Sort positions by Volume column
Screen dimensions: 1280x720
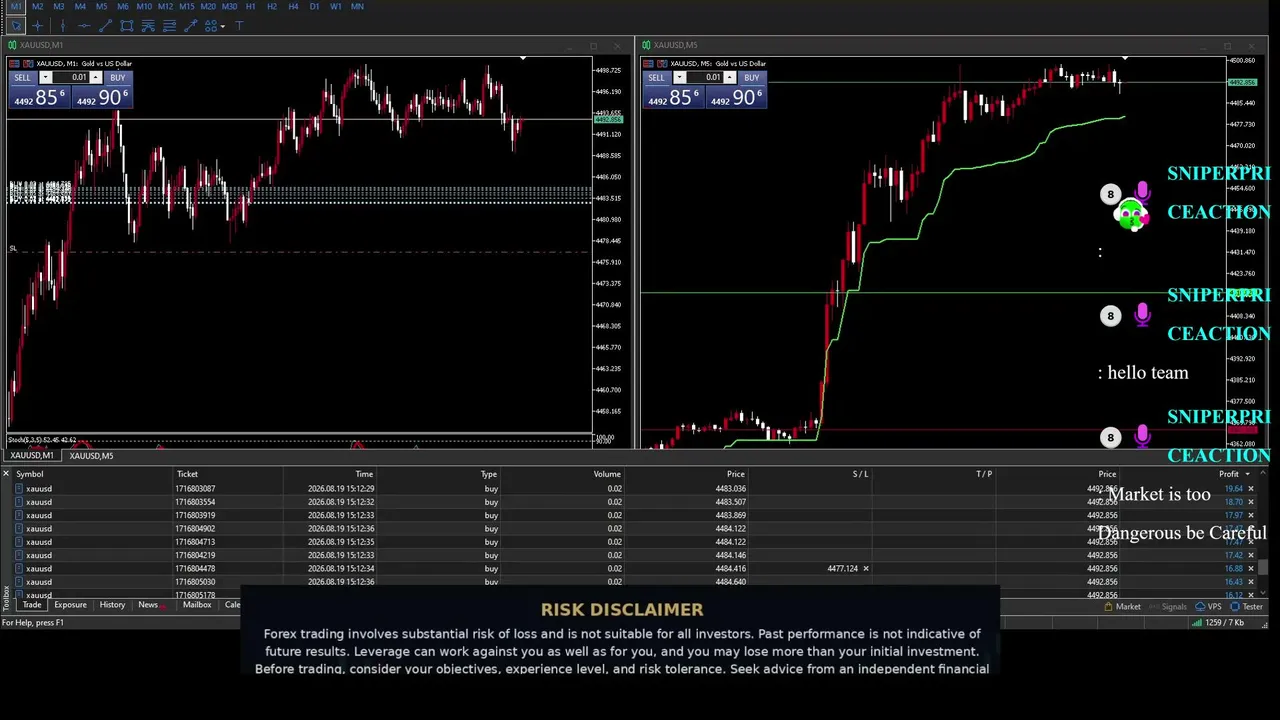[607, 474]
